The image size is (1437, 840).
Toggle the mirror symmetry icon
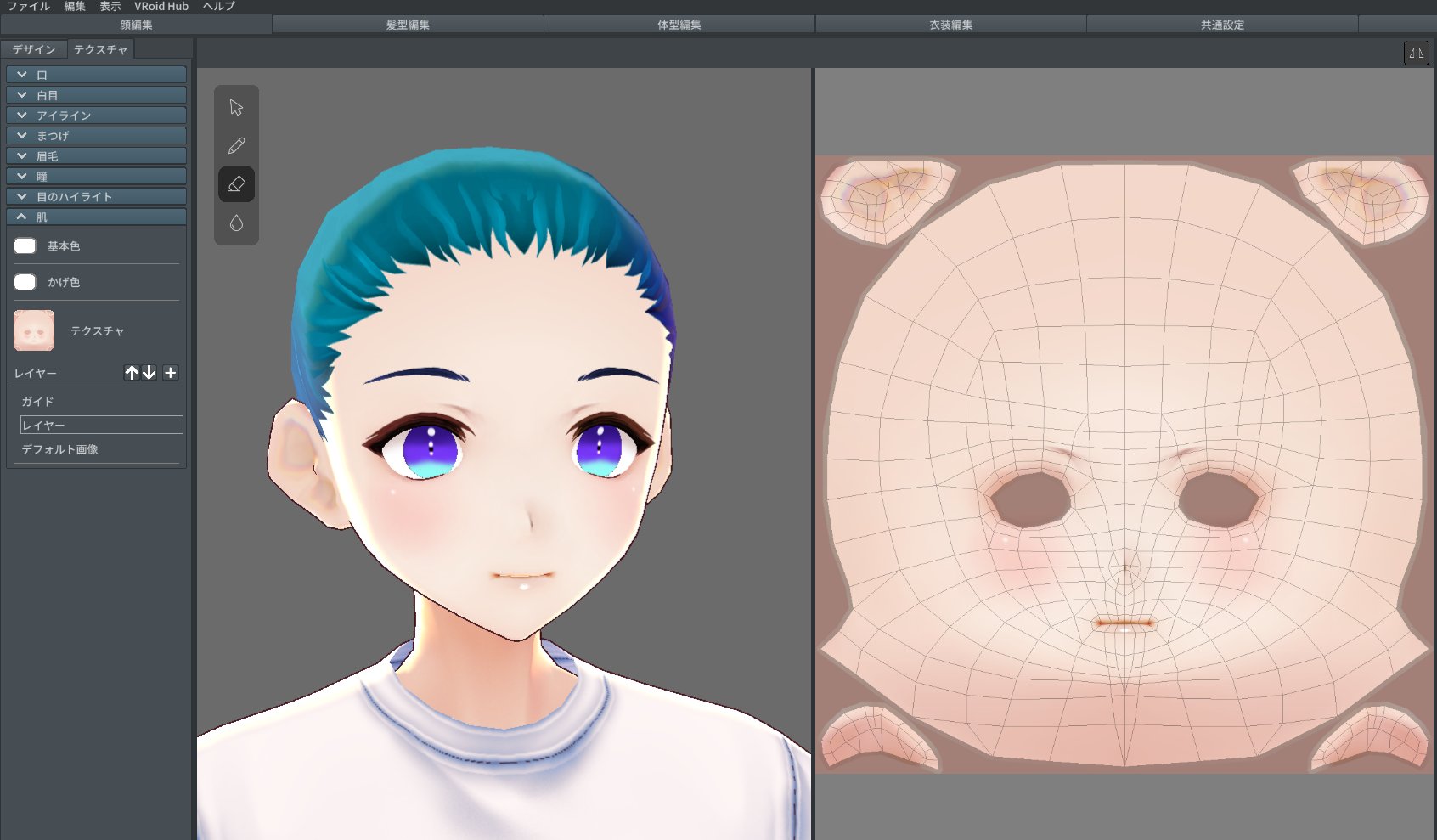[x=1416, y=53]
